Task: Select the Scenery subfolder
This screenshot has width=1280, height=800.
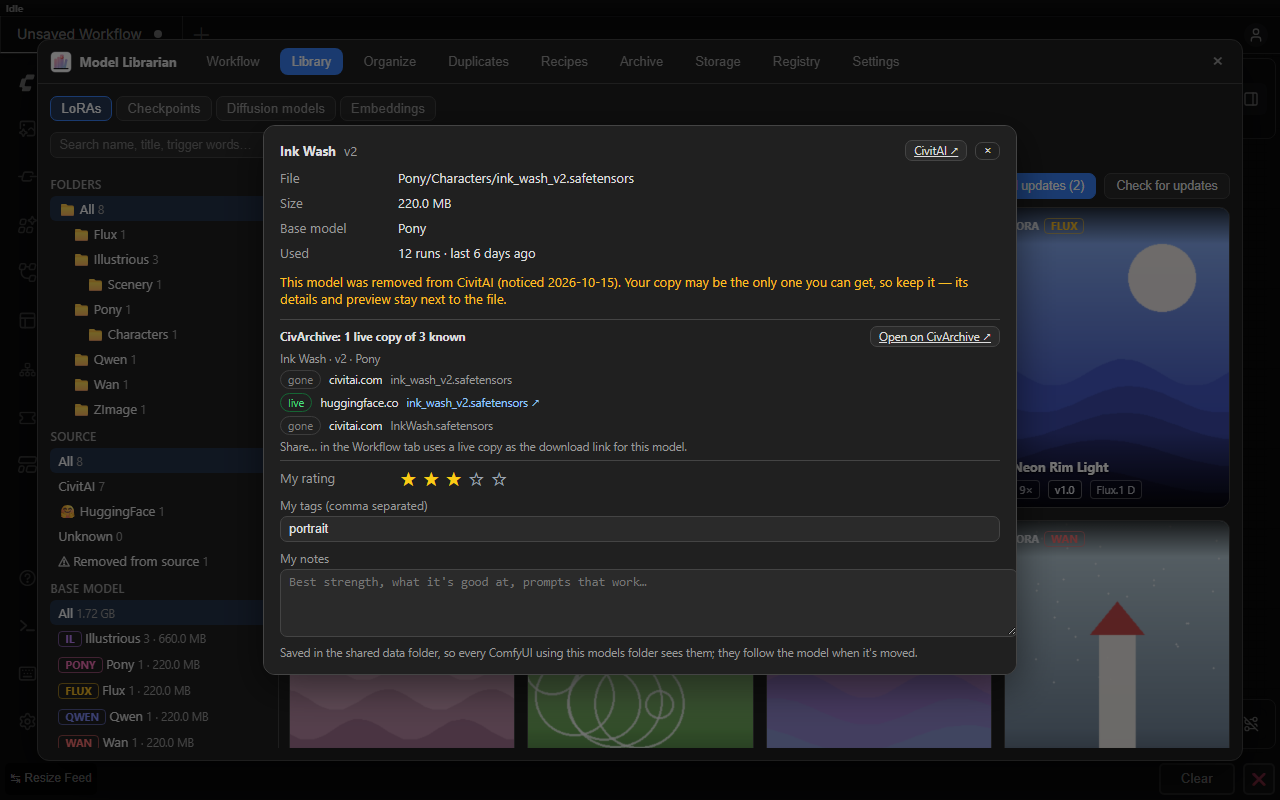Action: click(x=157, y=284)
